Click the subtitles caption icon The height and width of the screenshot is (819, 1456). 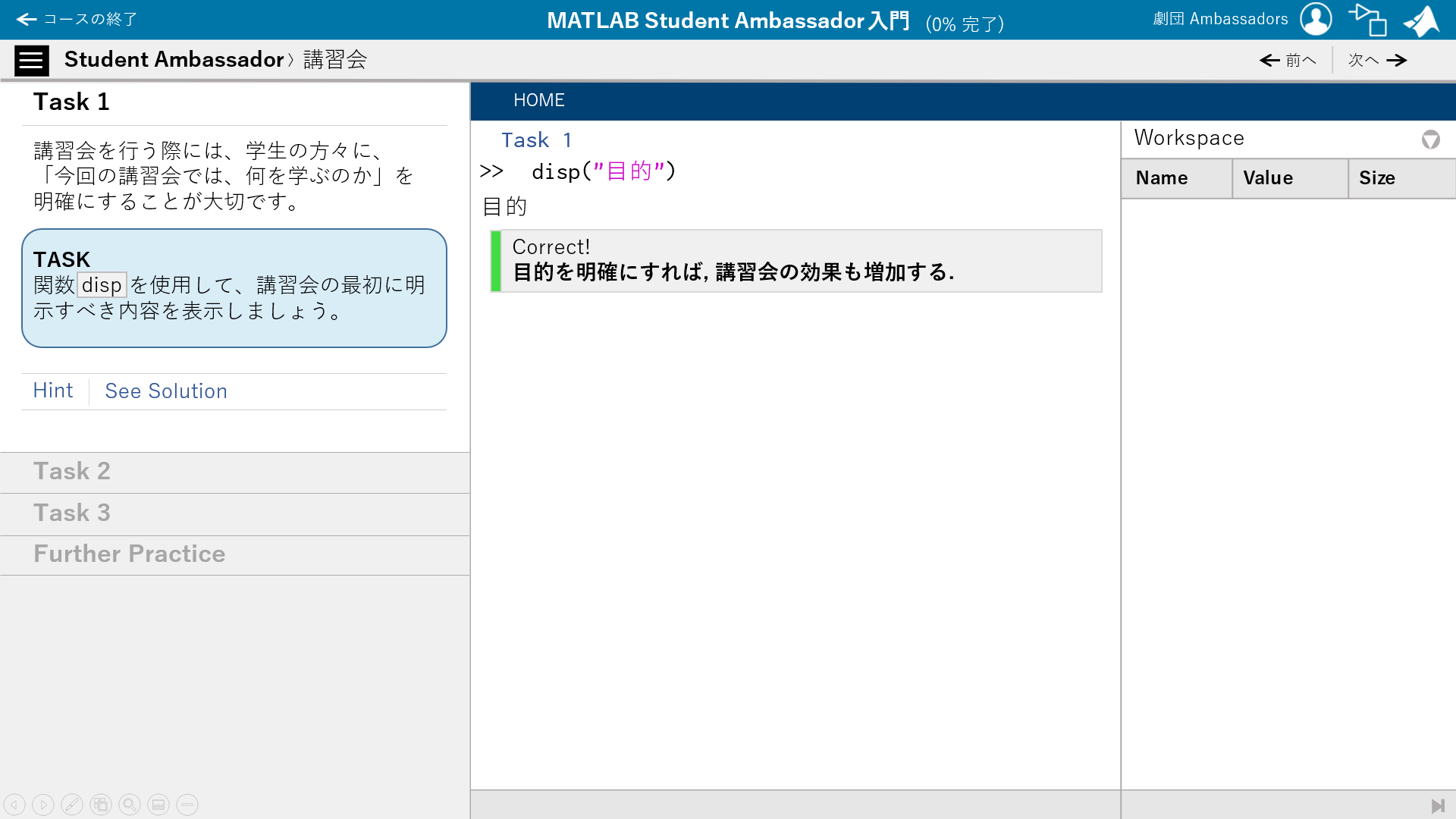pyautogui.click(x=158, y=805)
